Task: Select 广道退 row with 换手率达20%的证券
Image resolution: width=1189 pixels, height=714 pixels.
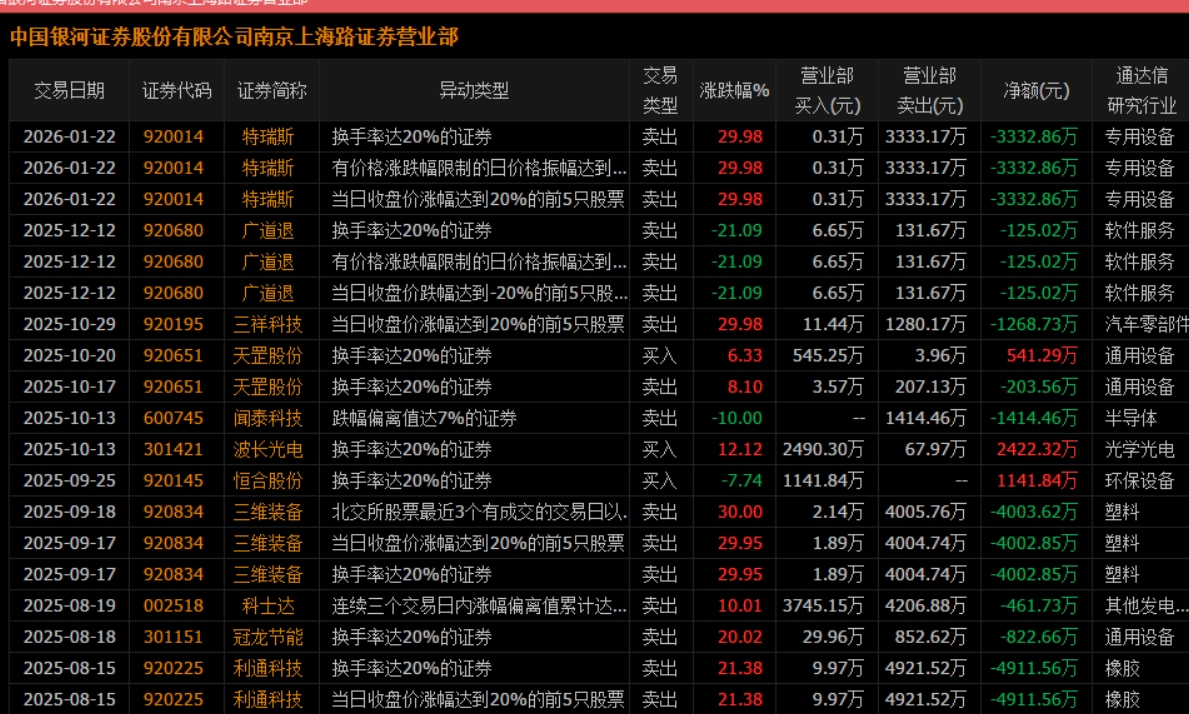Action: (x=599, y=230)
